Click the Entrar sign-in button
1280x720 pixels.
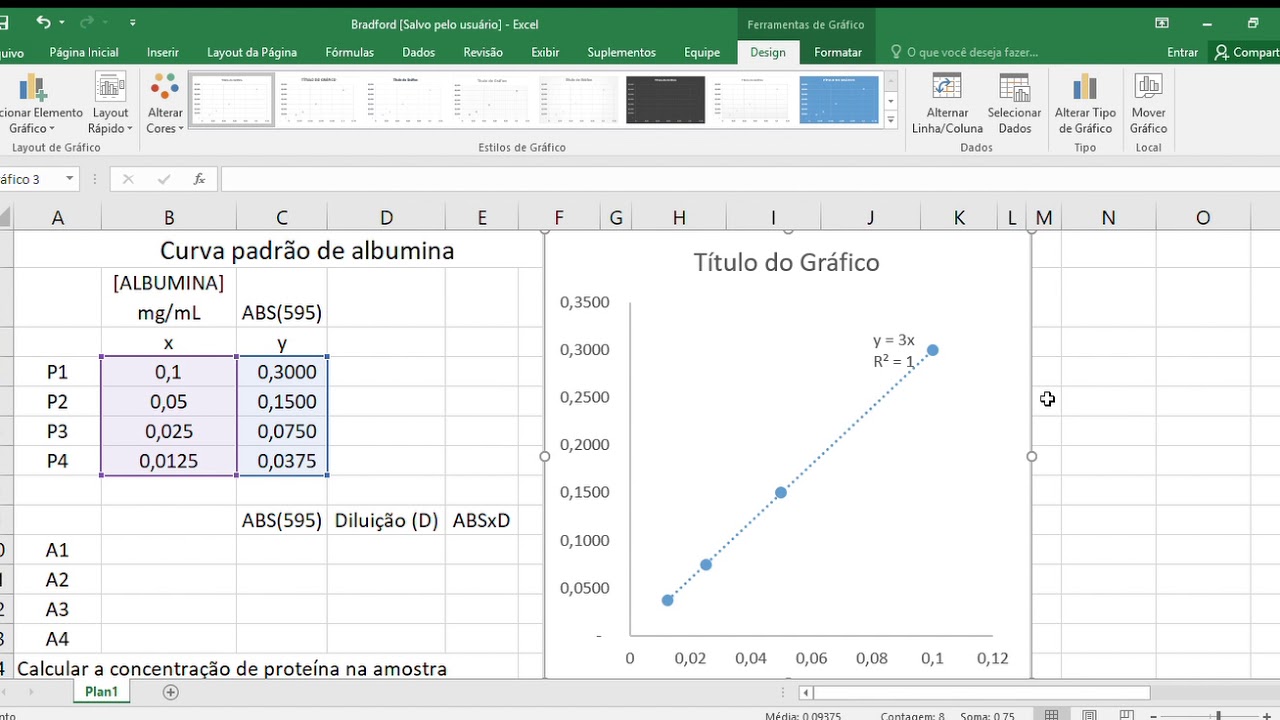1182,52
